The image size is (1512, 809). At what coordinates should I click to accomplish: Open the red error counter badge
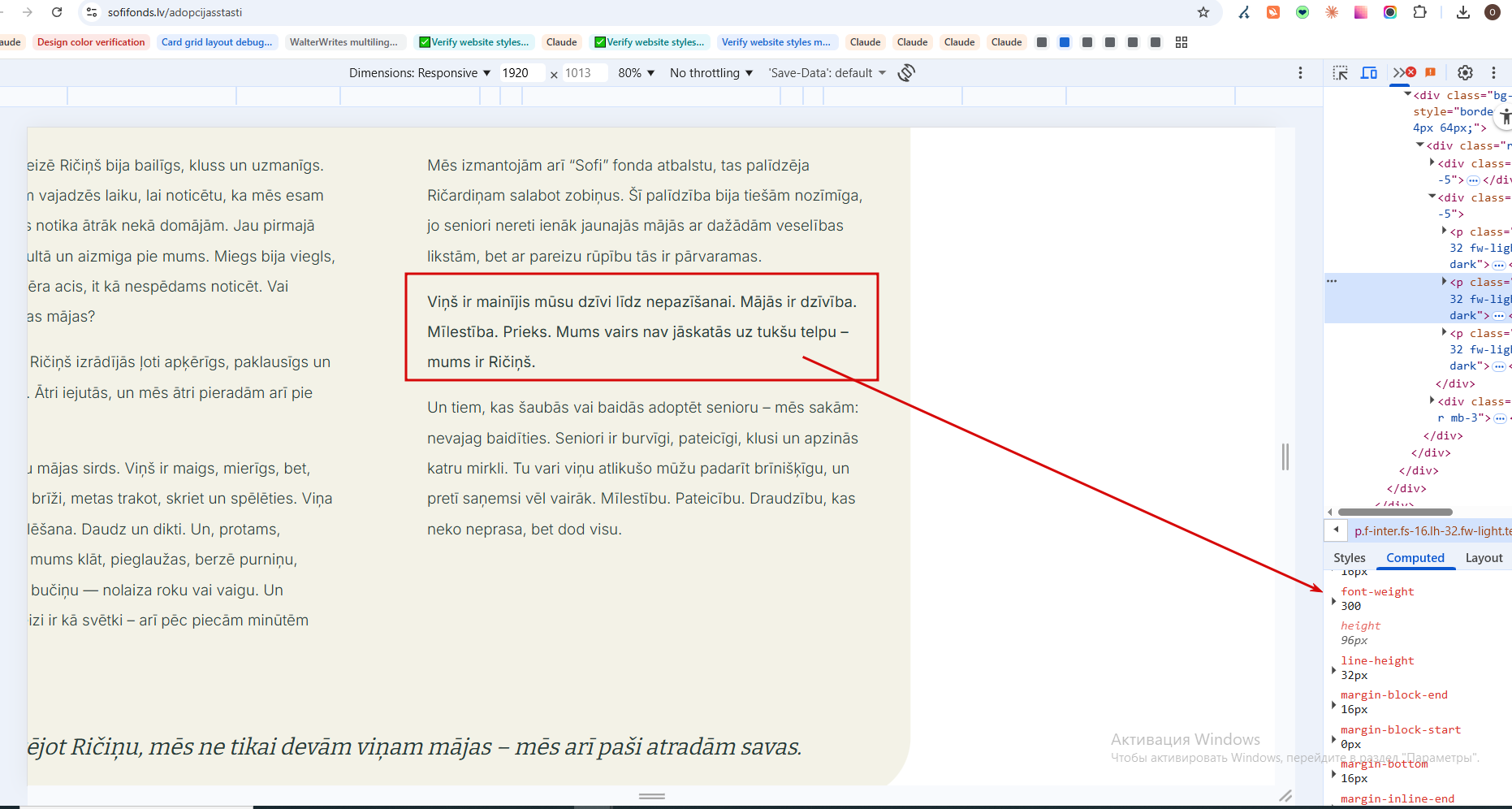(1411, 72)
